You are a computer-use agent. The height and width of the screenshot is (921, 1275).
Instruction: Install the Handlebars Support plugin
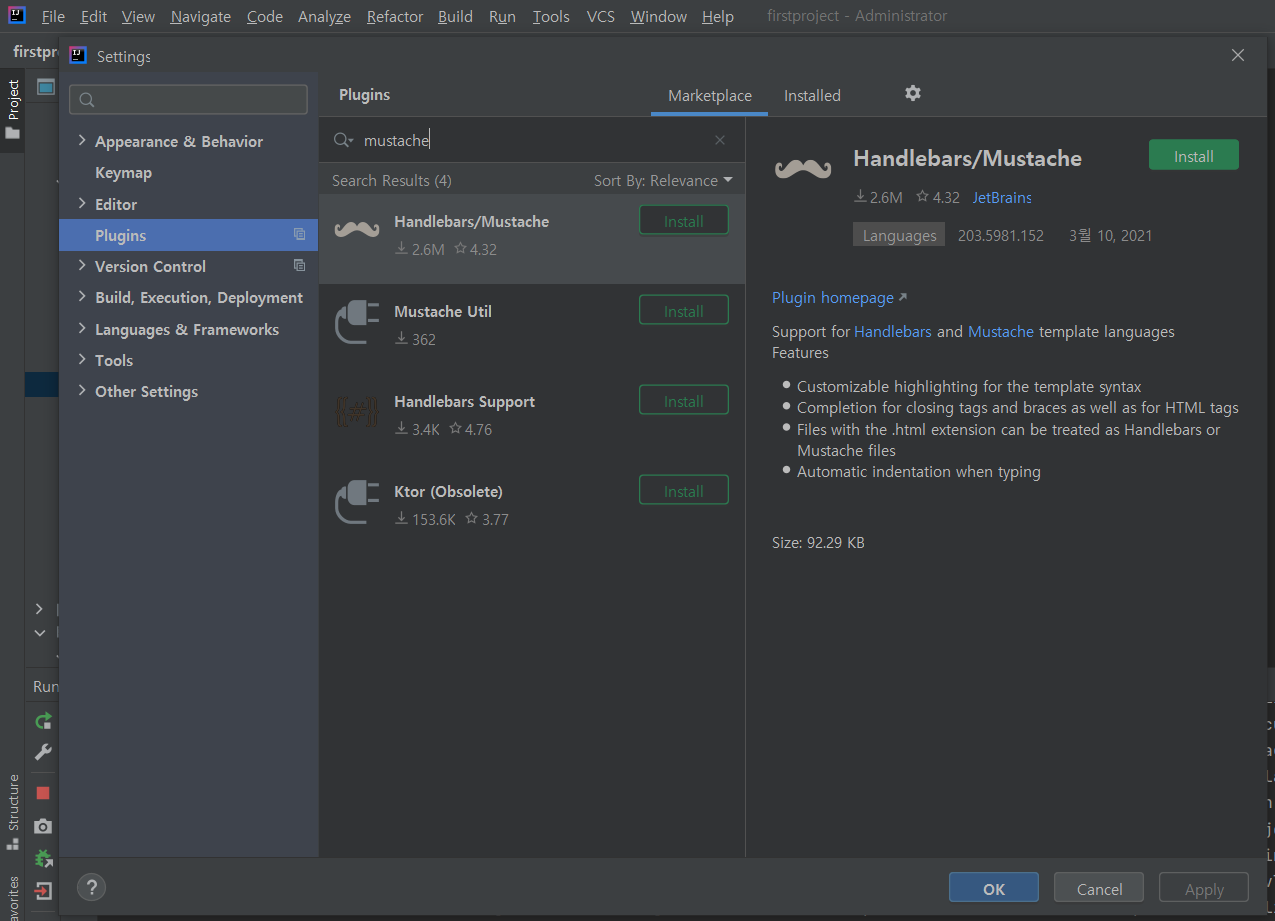pos(684,401)
